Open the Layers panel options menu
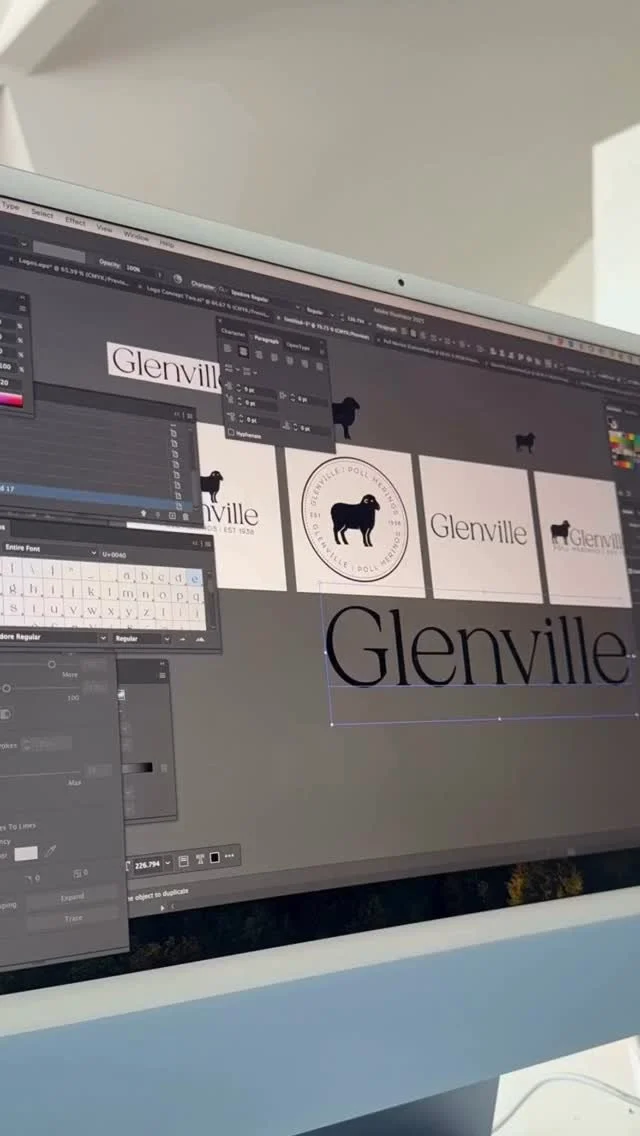This screenshot has height=1136, width=640. pos(190,415)
